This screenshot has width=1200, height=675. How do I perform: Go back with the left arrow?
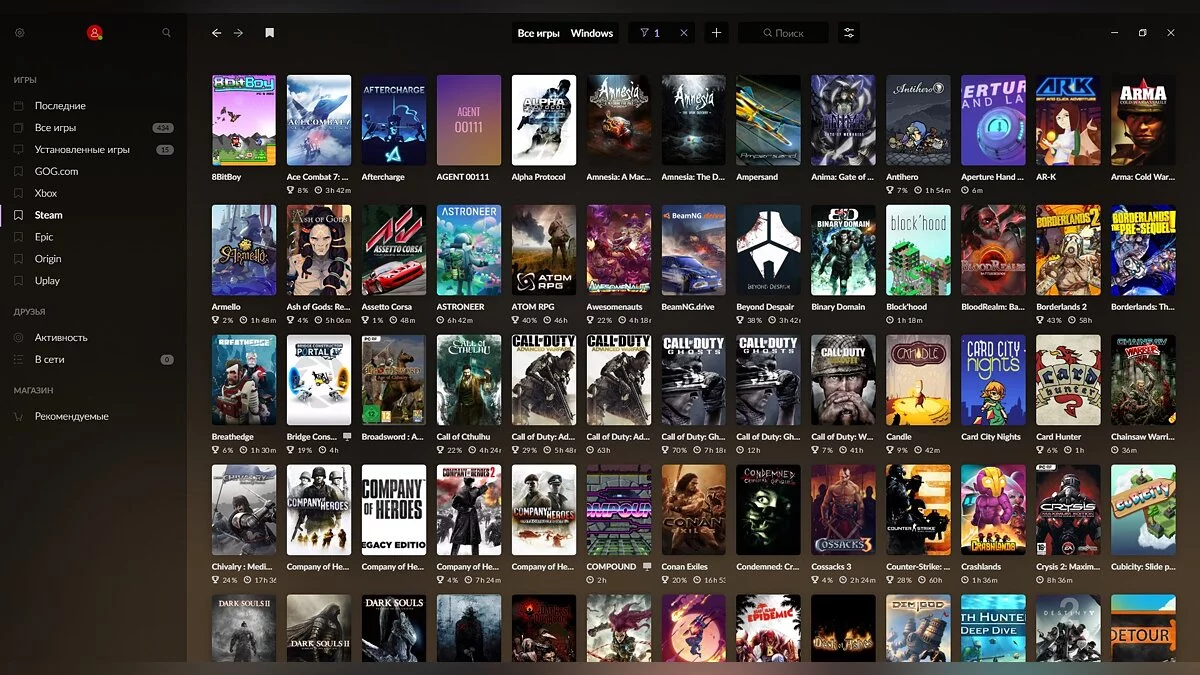click(x=216, y=33)
